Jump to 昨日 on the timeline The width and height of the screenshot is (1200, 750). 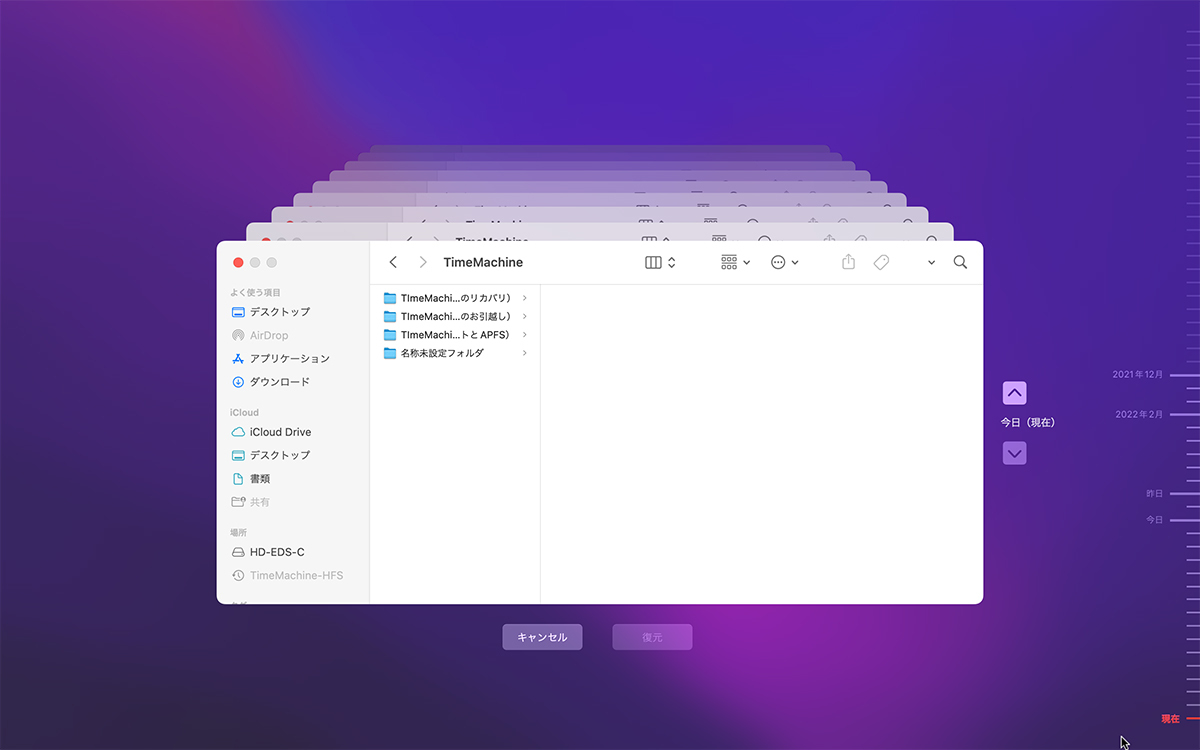[1155, 494]
